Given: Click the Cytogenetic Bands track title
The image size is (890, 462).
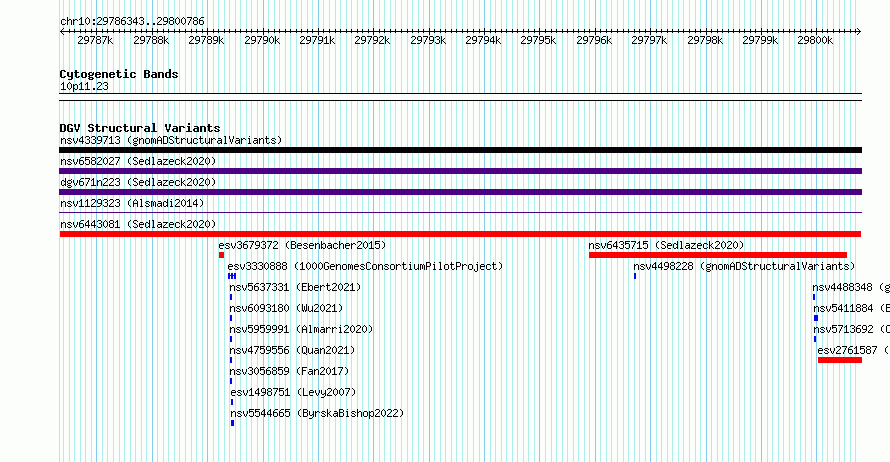Looking at the screenshot, I should (x=119, y=74).
